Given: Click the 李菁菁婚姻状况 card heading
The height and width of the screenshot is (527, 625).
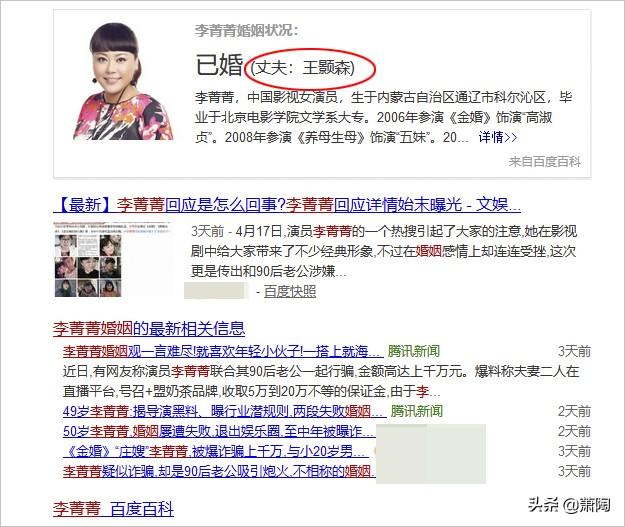Looking at the screenshot, I should 246,31.
